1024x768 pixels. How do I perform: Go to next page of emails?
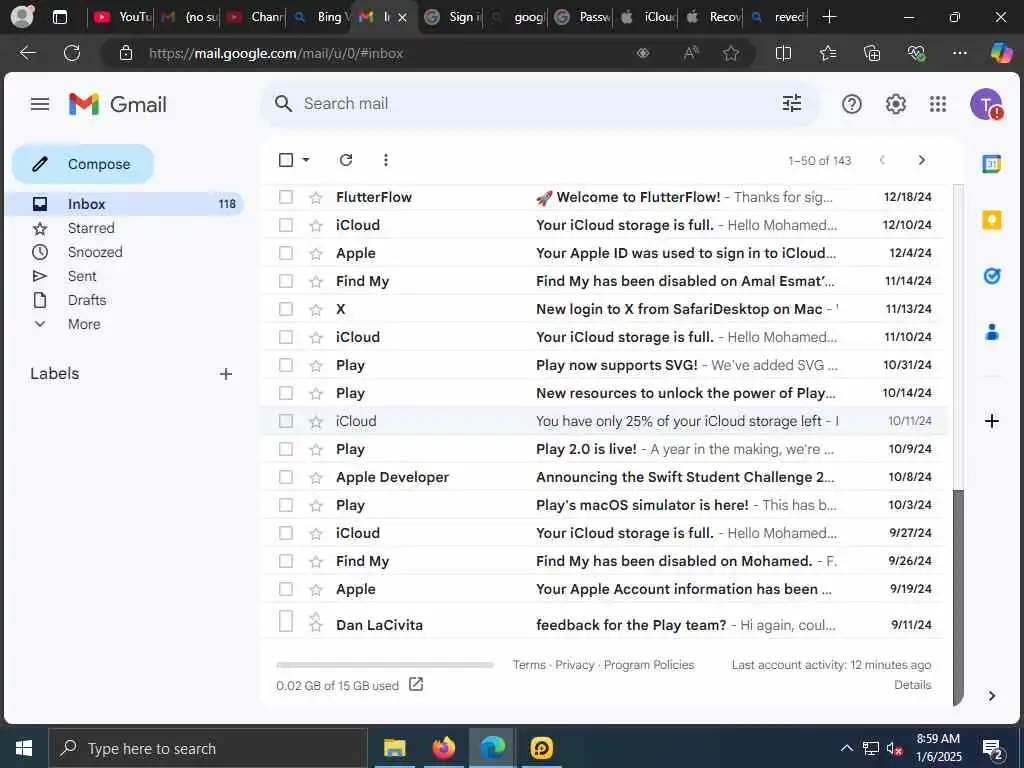[921, 160]
